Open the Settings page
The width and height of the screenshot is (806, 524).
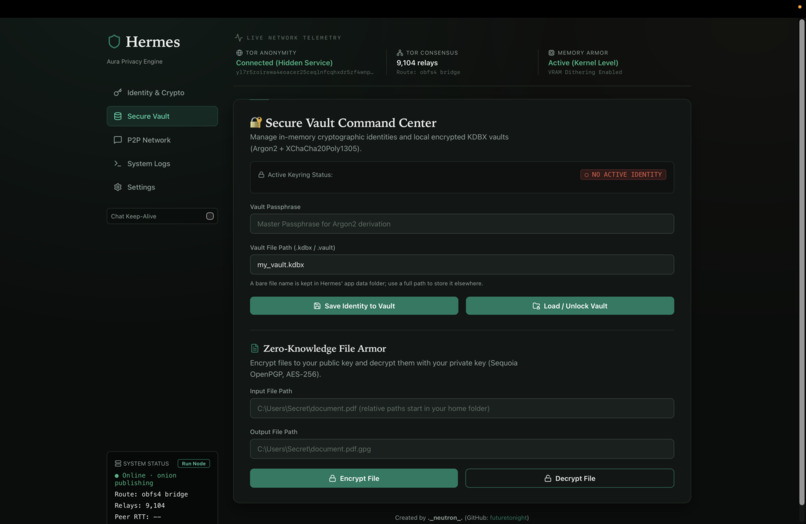[162, 187]
